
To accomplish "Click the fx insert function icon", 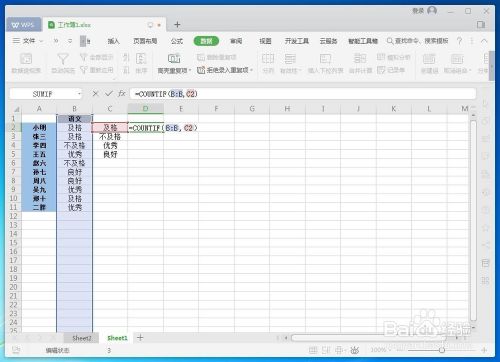I will coord(122,94).
